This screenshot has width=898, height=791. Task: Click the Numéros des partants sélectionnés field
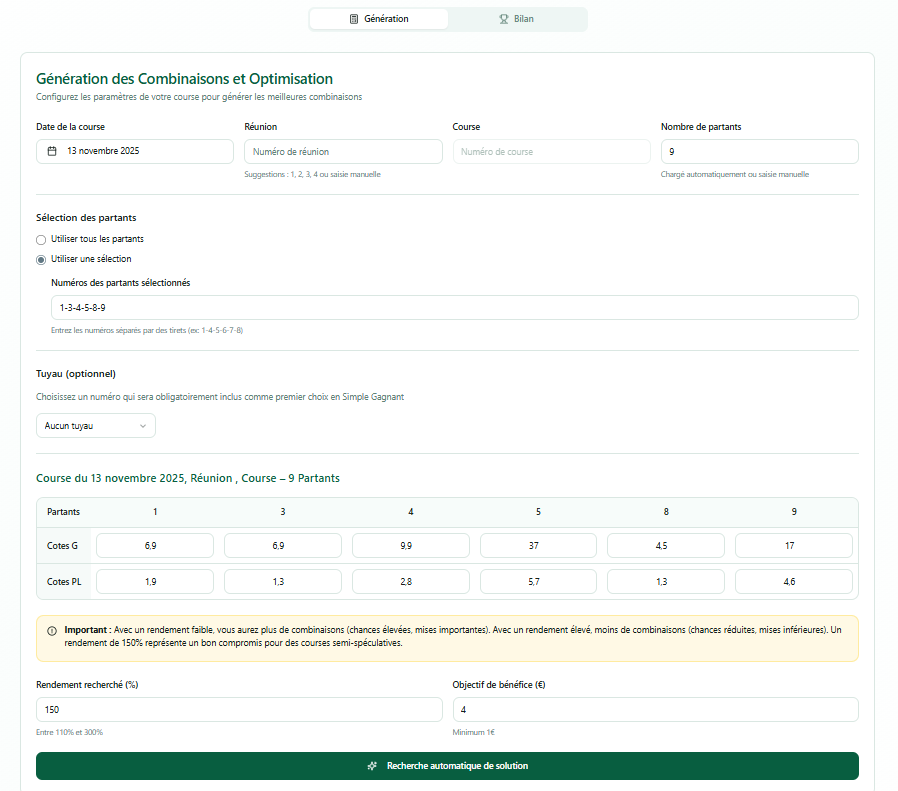[x=454, y=308]
